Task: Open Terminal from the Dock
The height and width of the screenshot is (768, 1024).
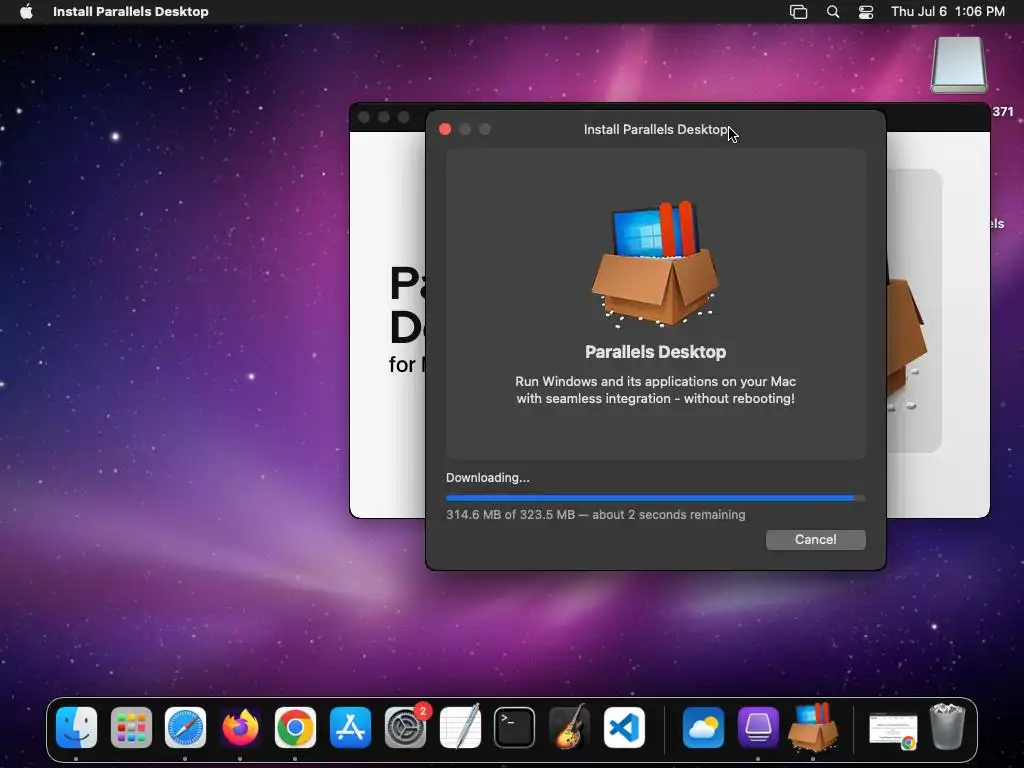Action: [x=515, y=727]
